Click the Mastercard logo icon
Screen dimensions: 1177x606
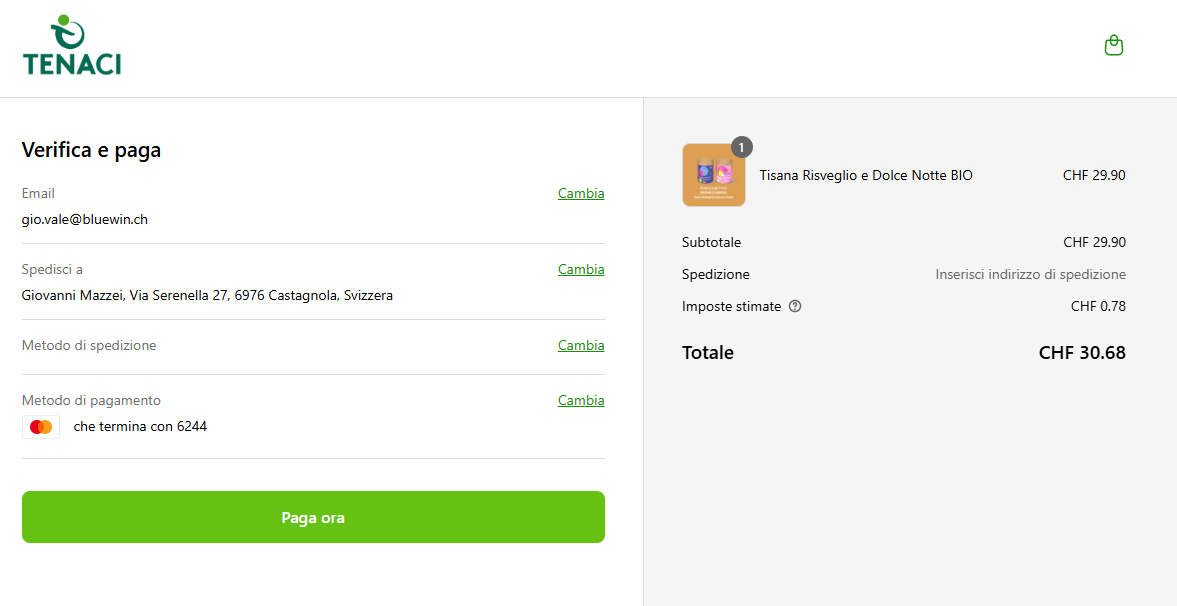click(41, 427)
